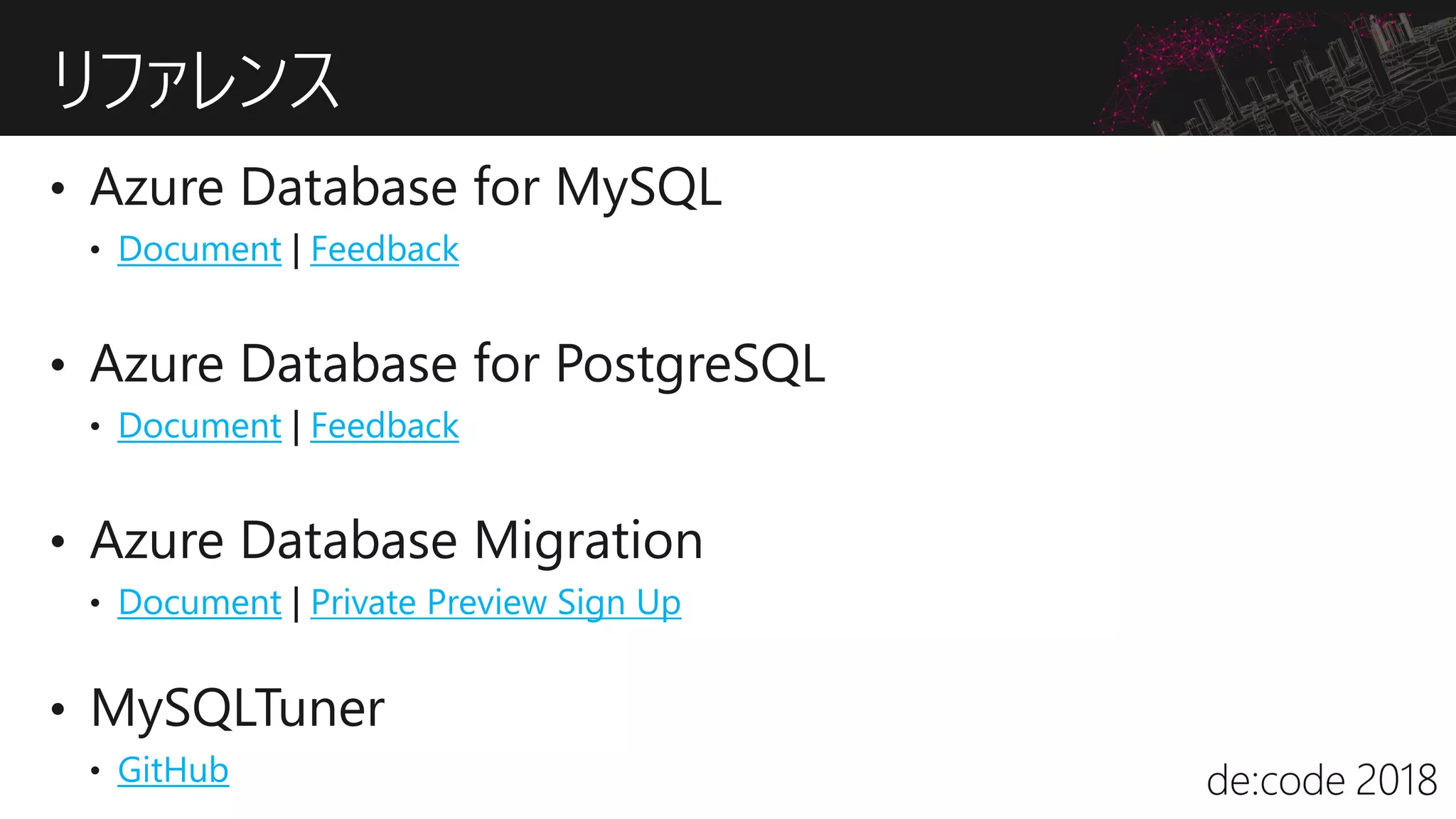This screenshot has width=1456, height=819.
Task: Open the MySQL Document link
Action: [200, 250]
